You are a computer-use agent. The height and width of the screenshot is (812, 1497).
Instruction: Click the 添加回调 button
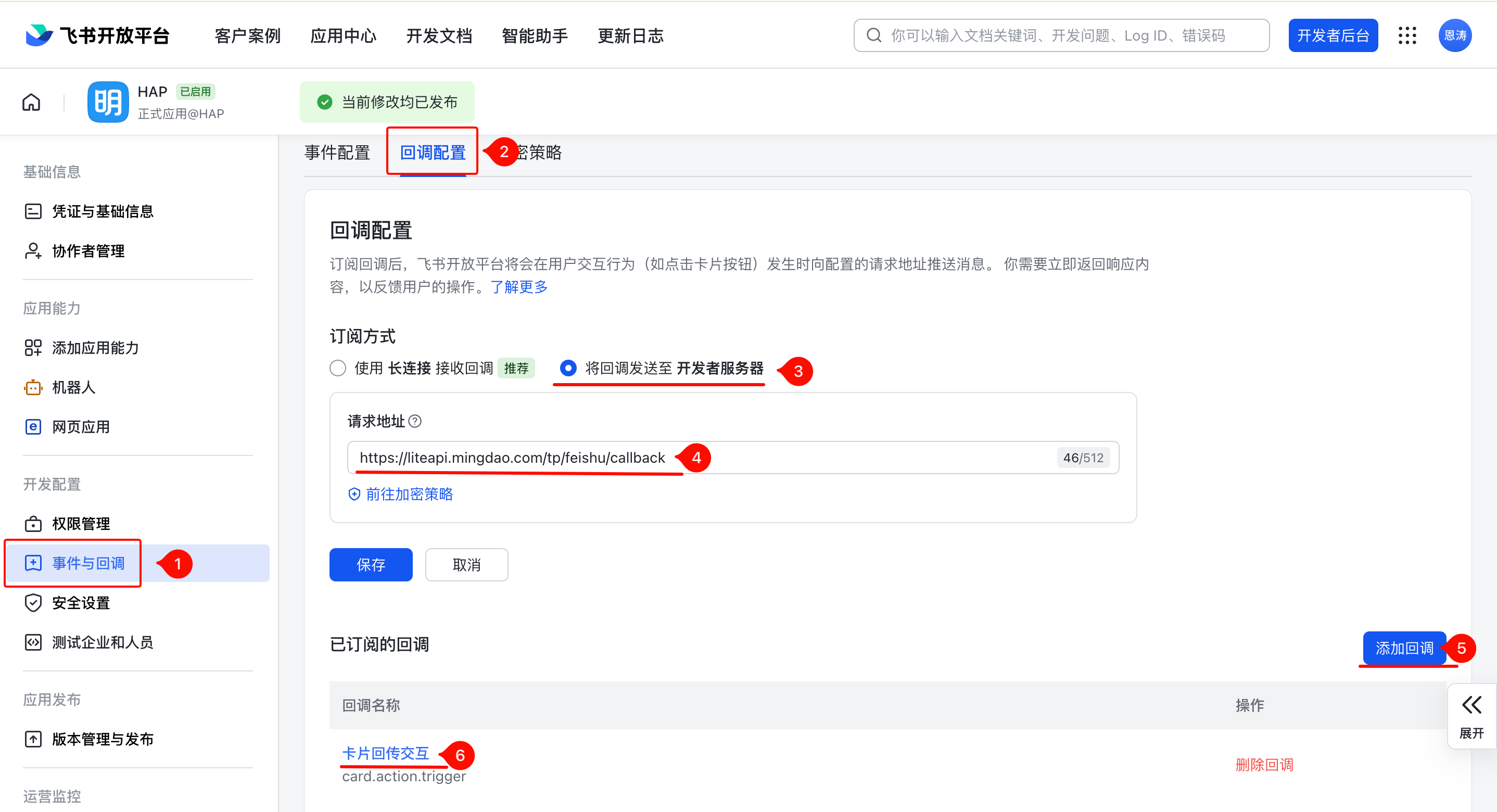(x=1404, y=648)
